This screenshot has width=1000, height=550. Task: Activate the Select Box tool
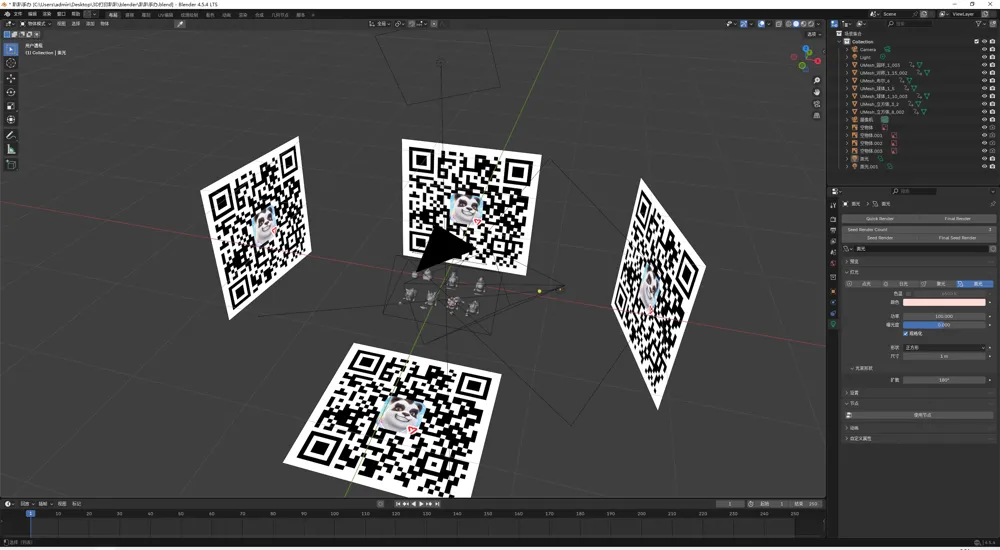[11, 49]
